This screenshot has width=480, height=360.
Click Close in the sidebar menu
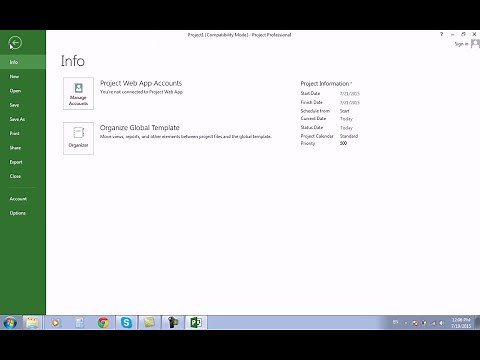(x=23, y=176)
